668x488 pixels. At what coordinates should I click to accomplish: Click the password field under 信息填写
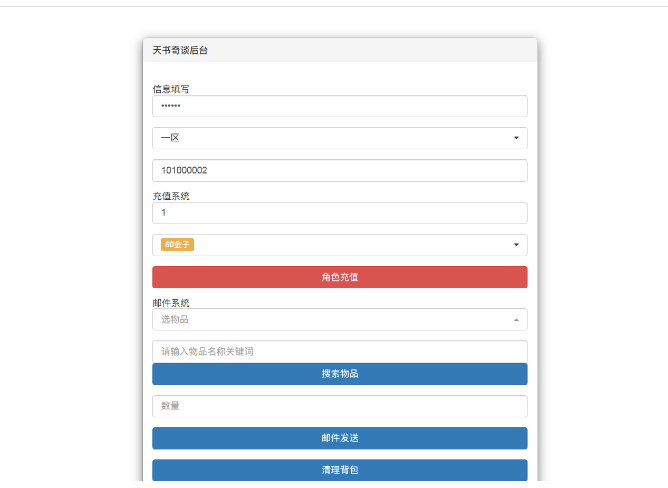click(x=339, y=106)
